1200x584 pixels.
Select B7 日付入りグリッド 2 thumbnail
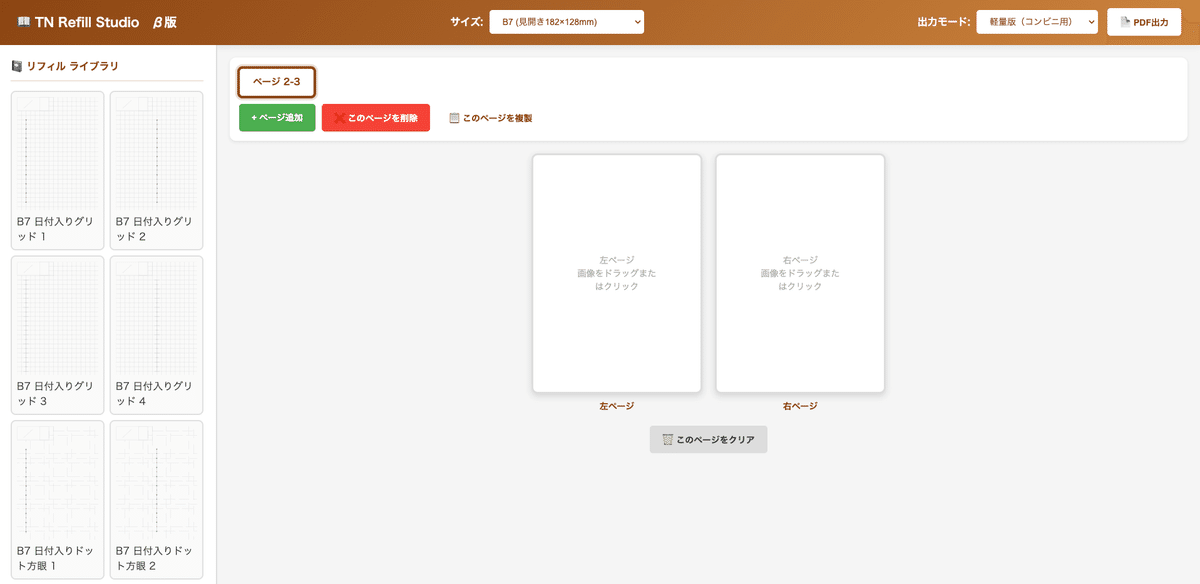(x=156, y=170)
